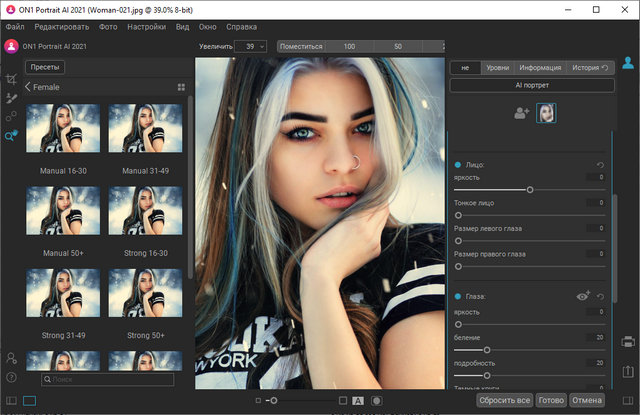Toggle the eye tool icon in Глаза
Viewport: 640px width, 415px height.
pyautogui.click(x=583, y=296)
